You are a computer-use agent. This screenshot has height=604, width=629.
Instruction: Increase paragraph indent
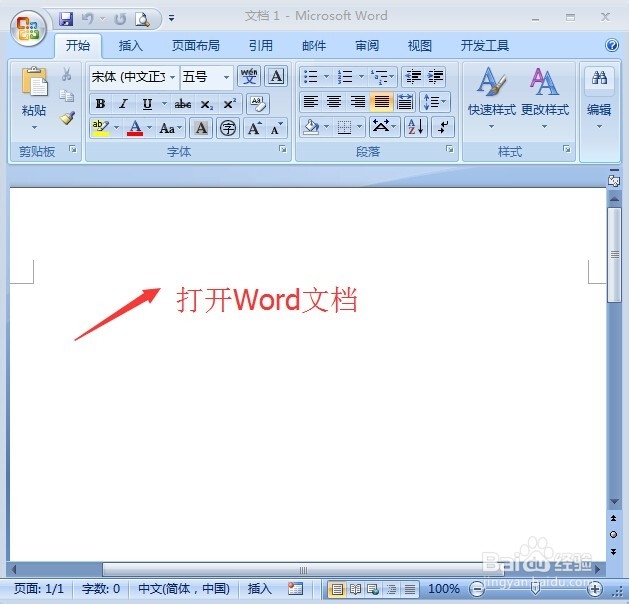435,76
